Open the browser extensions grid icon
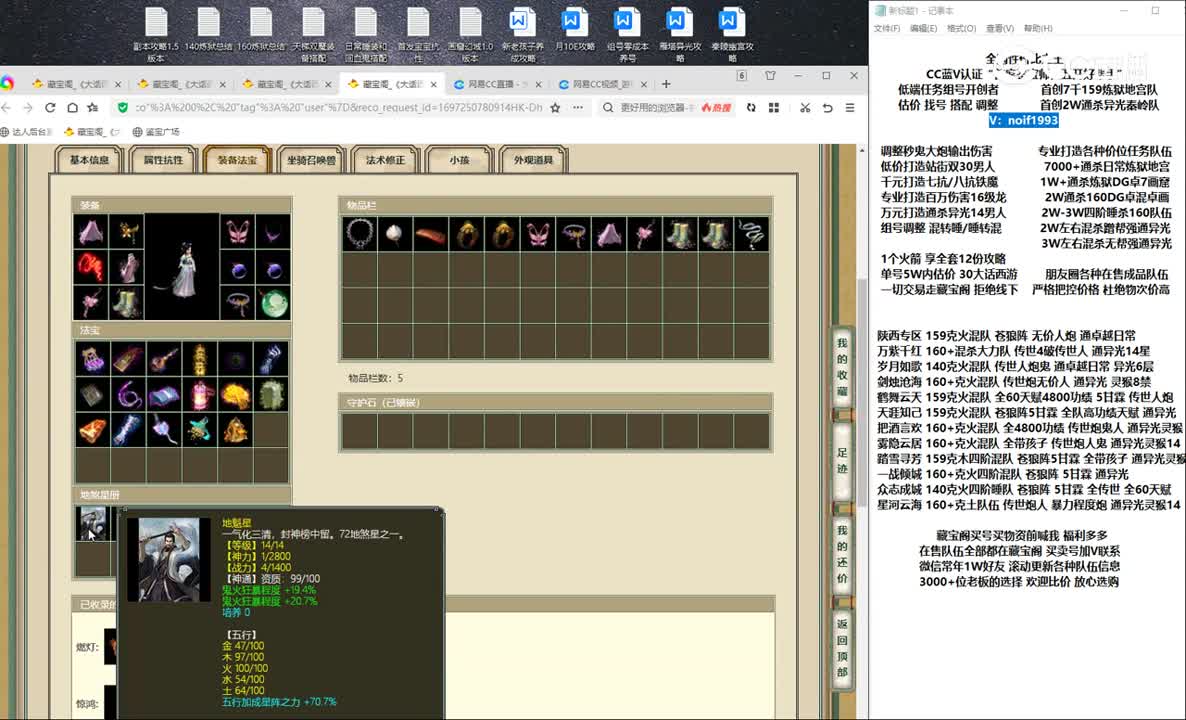 tap(774, 107)
